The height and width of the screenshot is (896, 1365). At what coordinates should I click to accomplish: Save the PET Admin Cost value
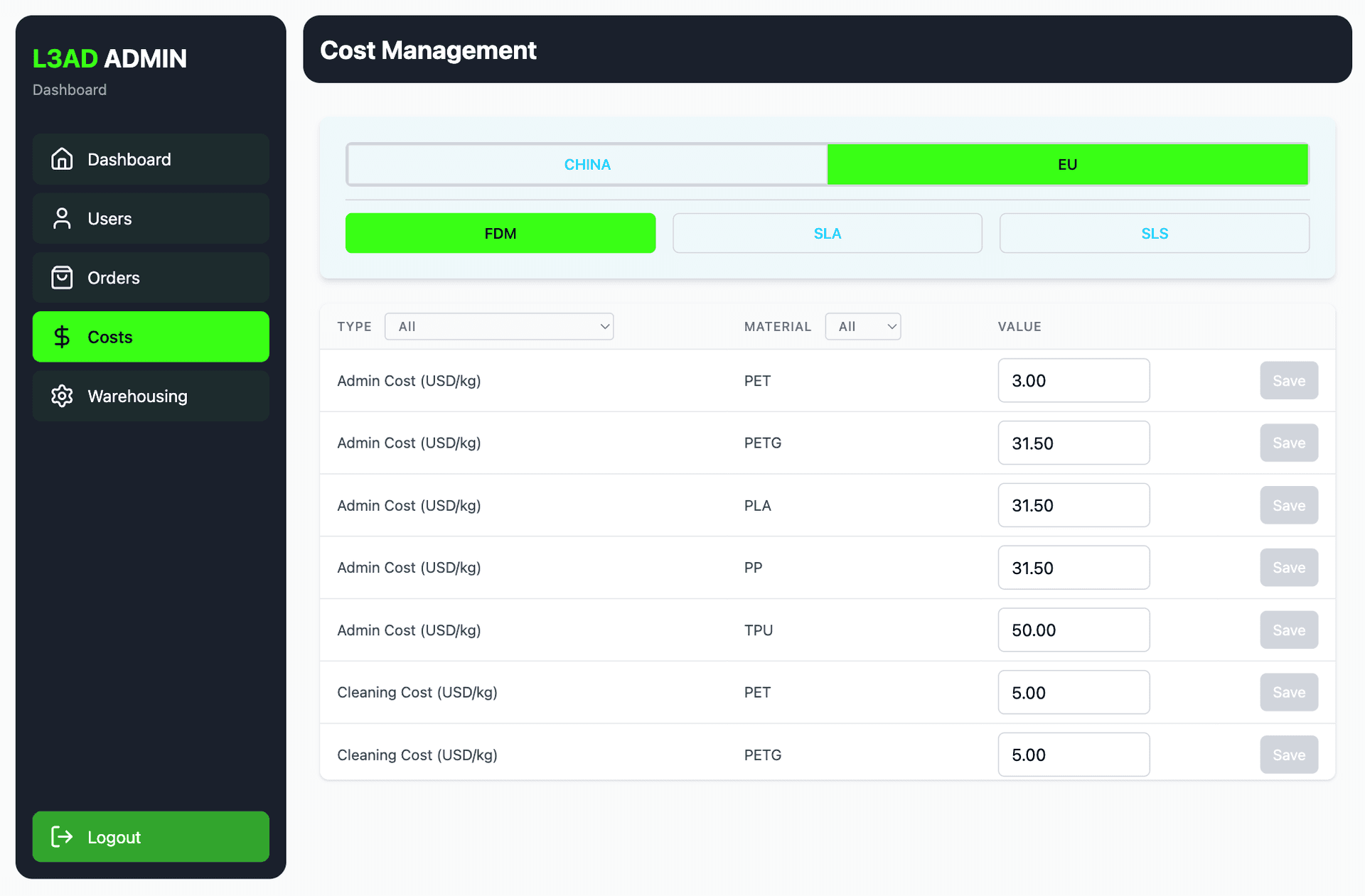click(x=1289, y=380)
